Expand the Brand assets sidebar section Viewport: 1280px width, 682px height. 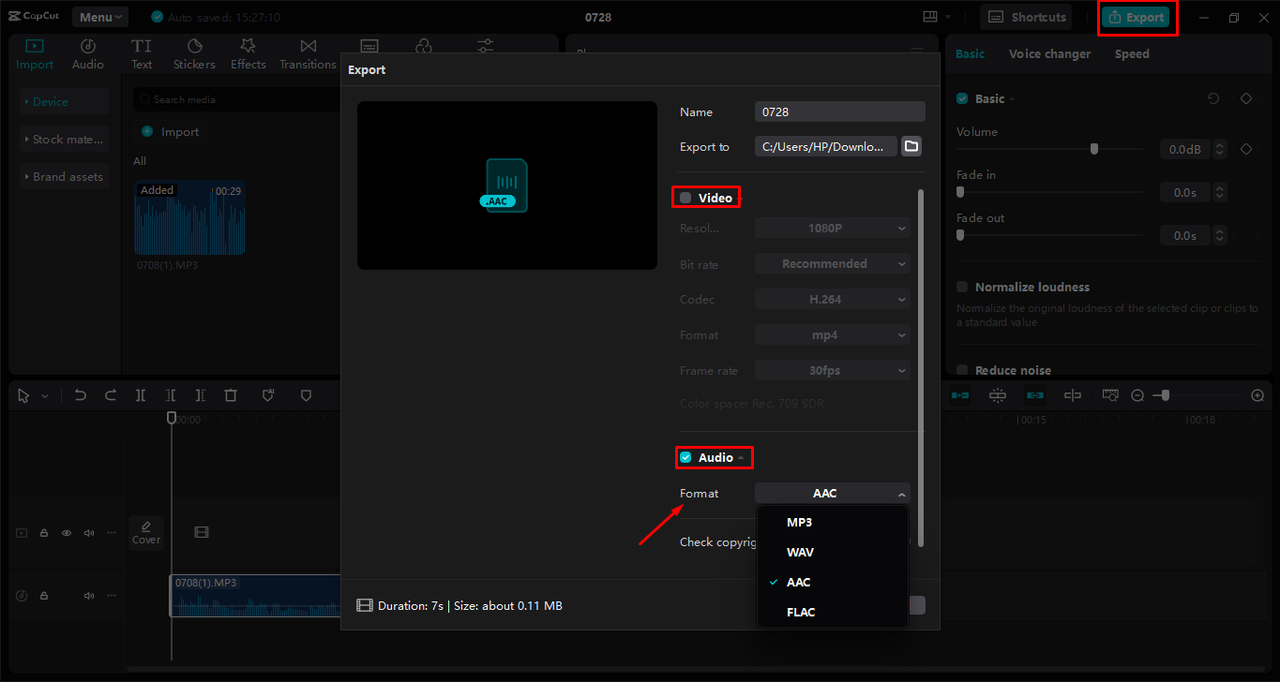(65, 176)
